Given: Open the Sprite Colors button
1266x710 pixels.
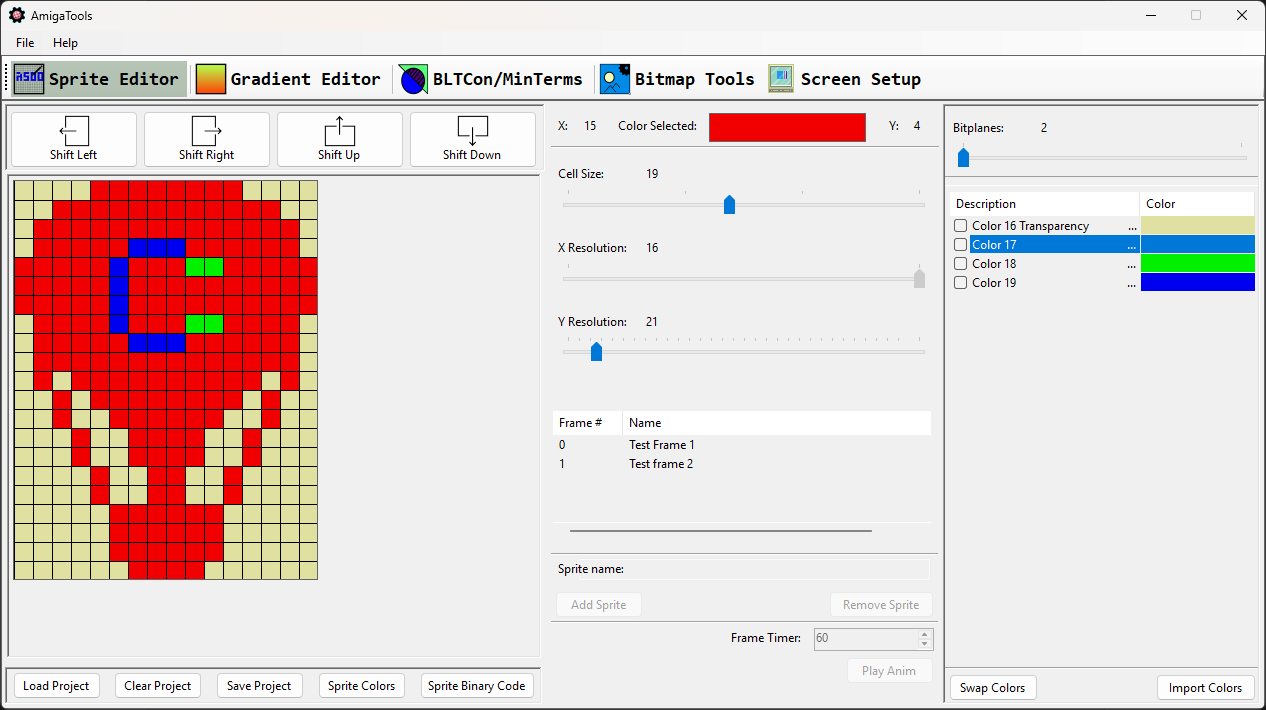Looking at the screenshot, I should tap(362, 686).
